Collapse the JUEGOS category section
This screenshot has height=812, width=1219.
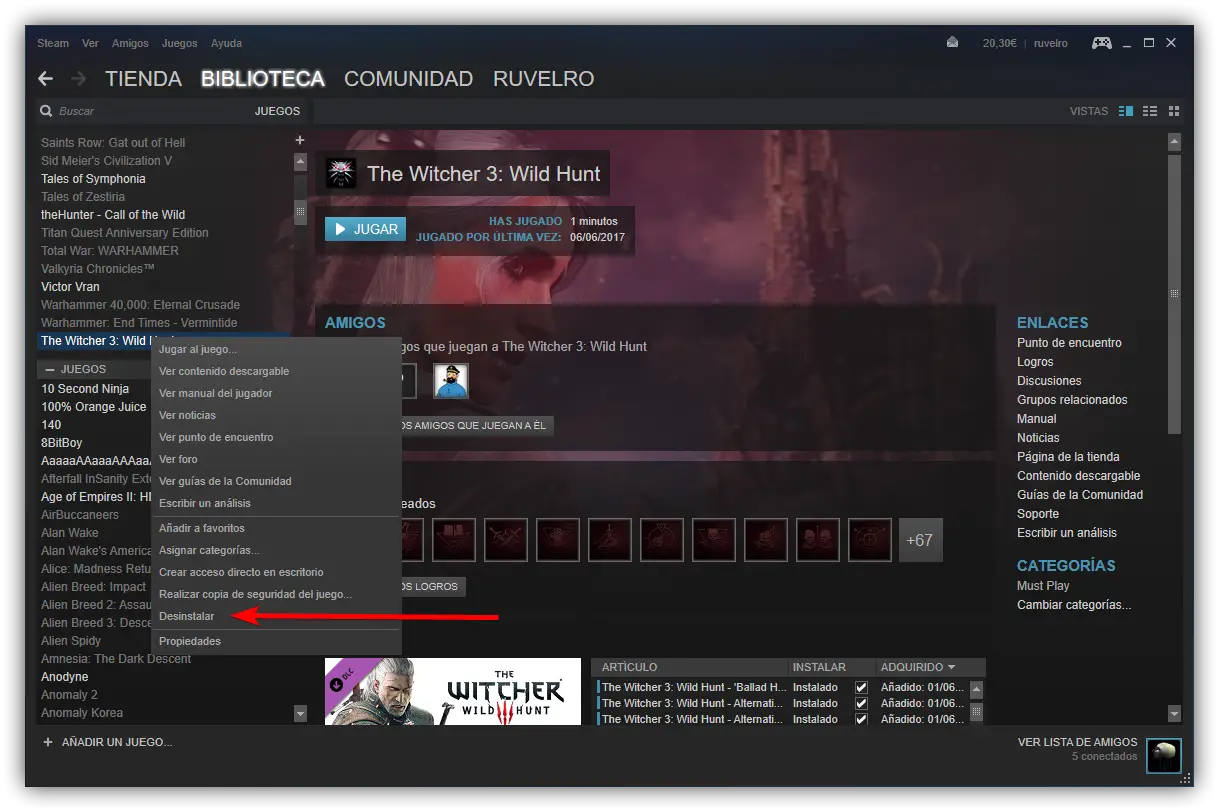(x=50, y=369)
